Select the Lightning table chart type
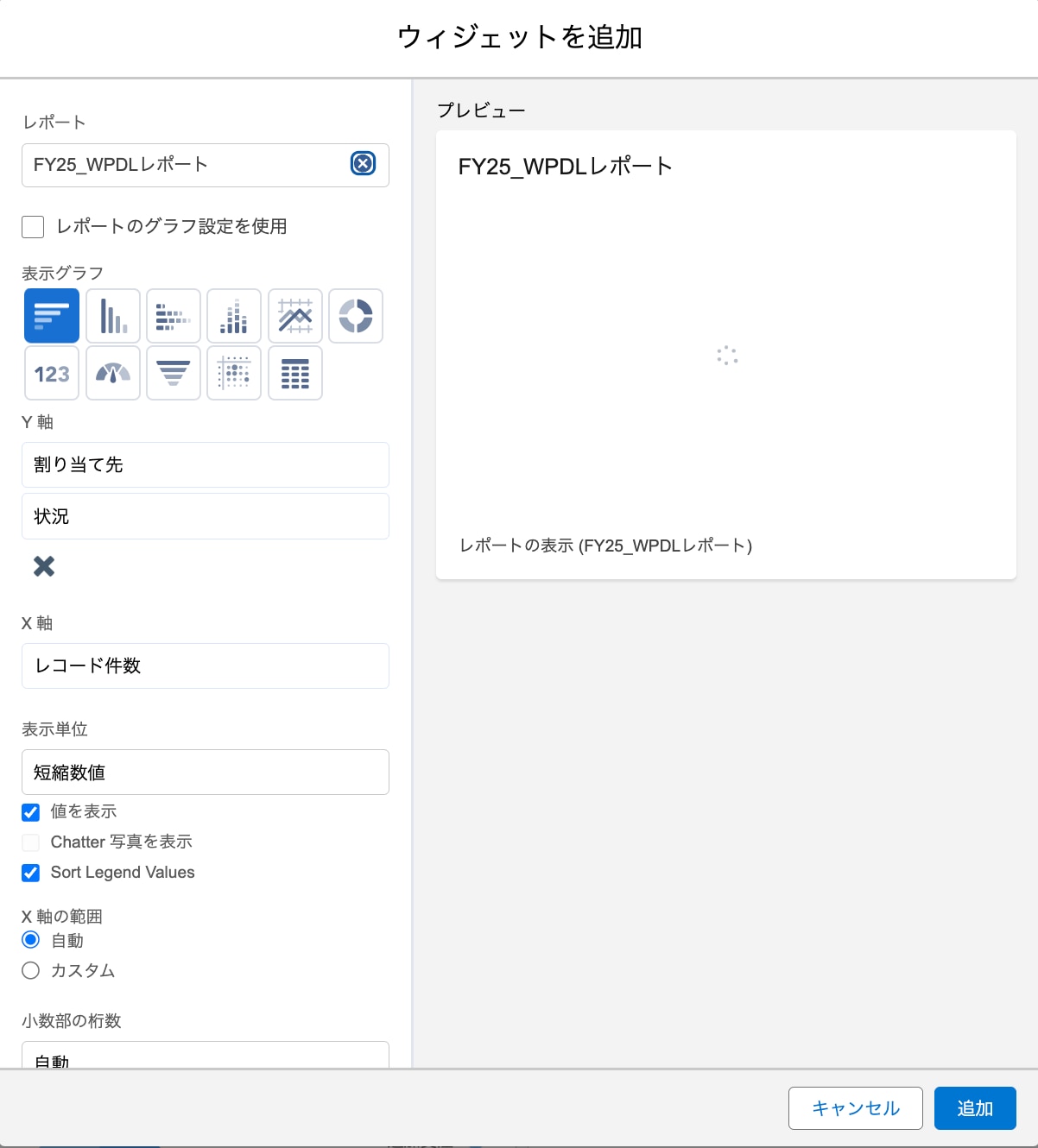 point(295,373)
